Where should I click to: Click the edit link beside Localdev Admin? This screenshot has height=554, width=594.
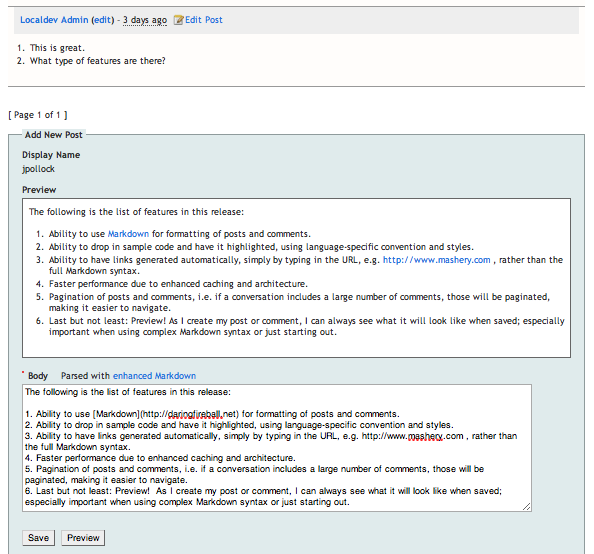[x=103, y=20]
